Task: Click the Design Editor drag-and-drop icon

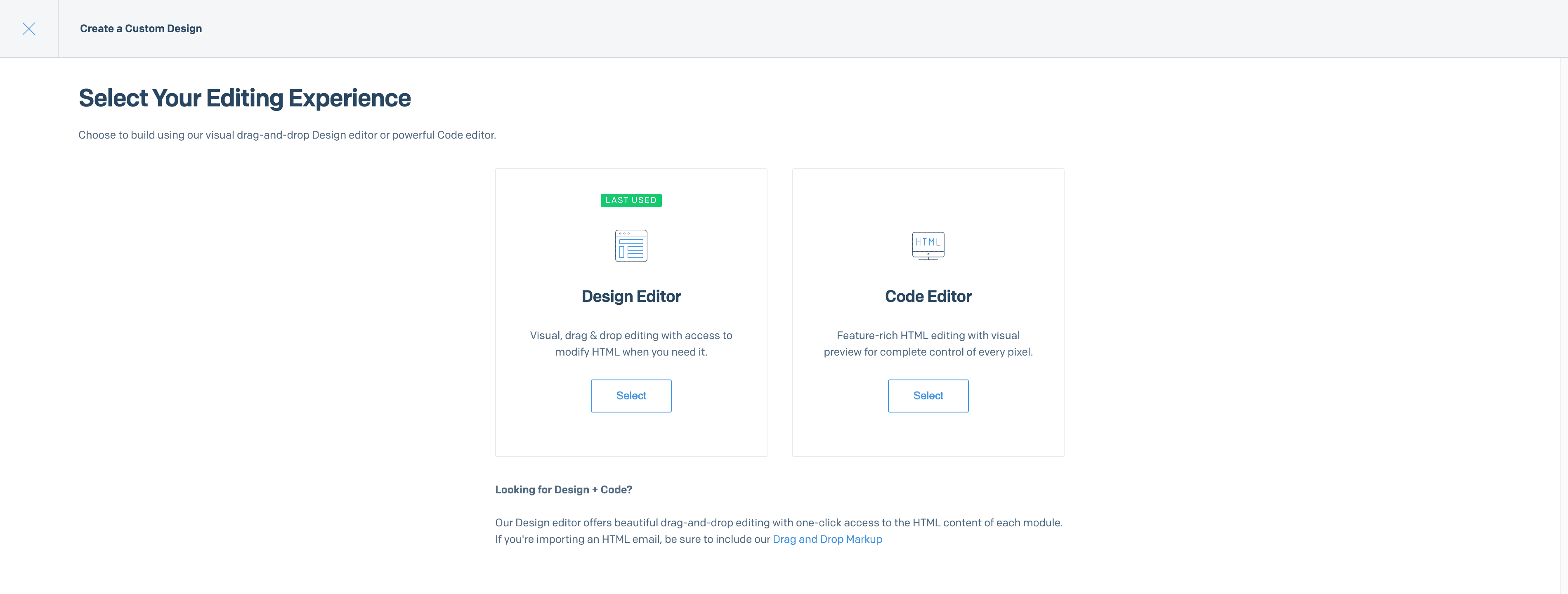Action: [631, 246]
